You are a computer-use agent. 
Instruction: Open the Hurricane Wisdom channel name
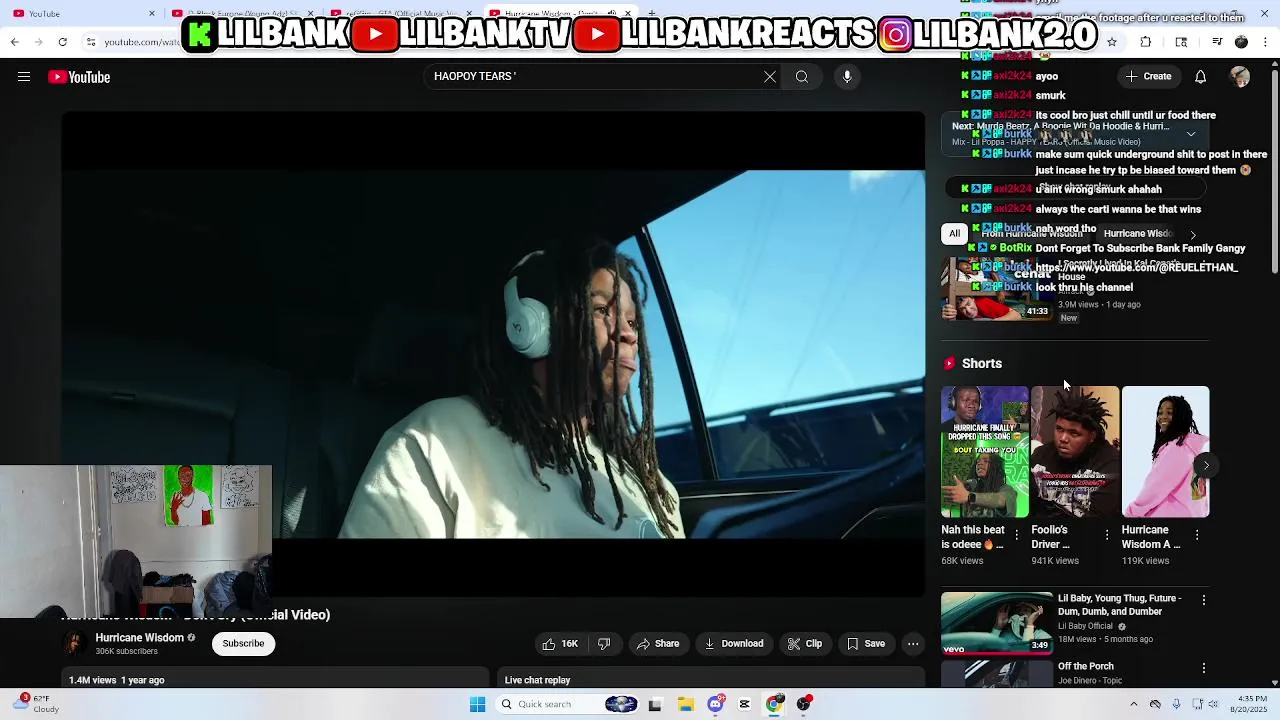click(x=139, y=638)
